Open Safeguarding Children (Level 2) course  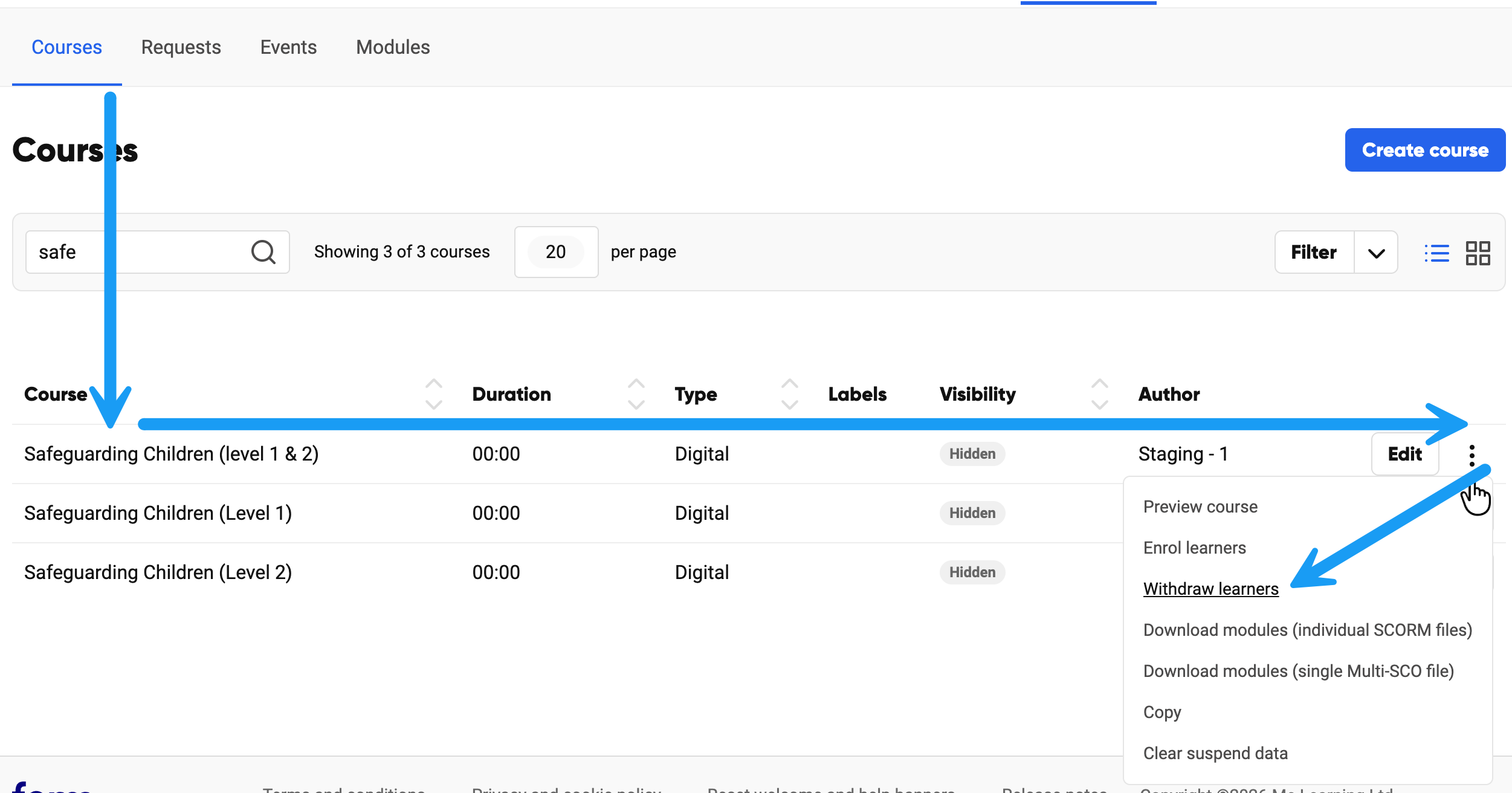158,572
